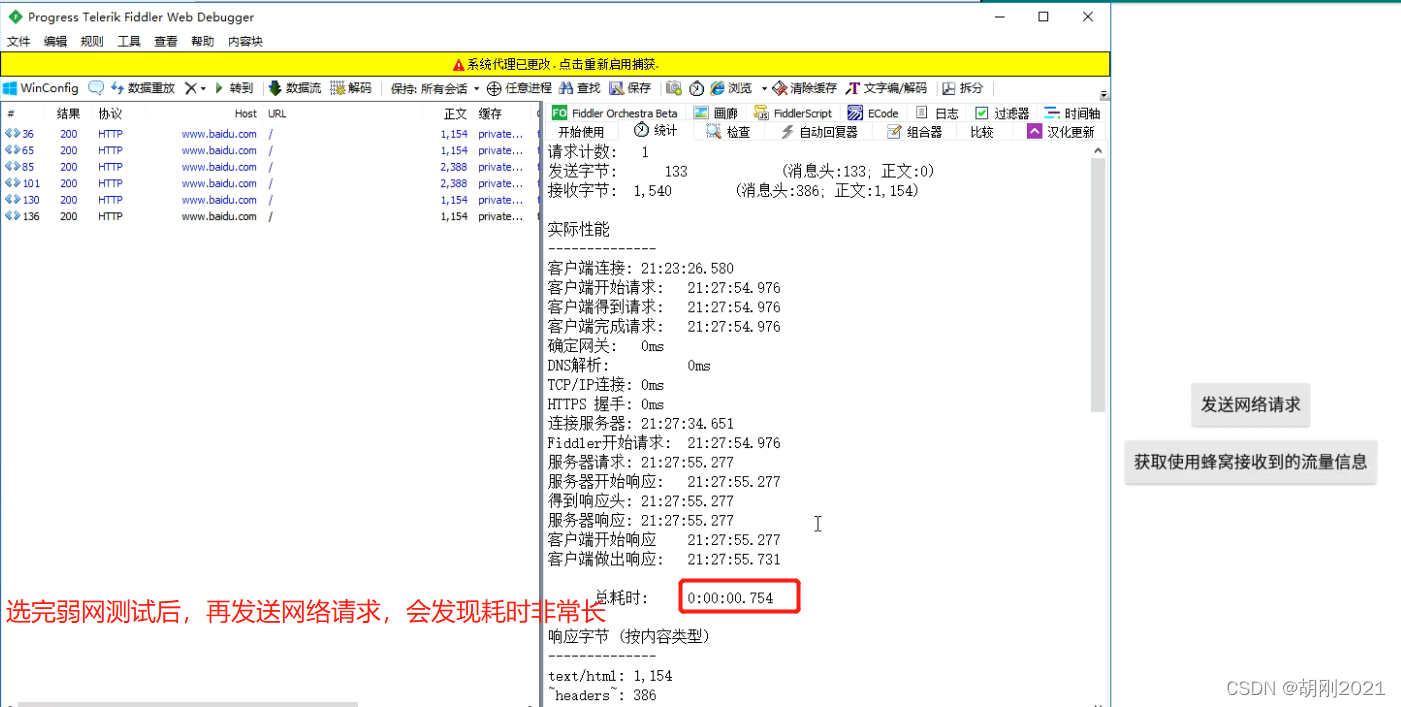The image size is (1401, 707).
Task: Click the Host column header
Action: click(x=246, y=114)
